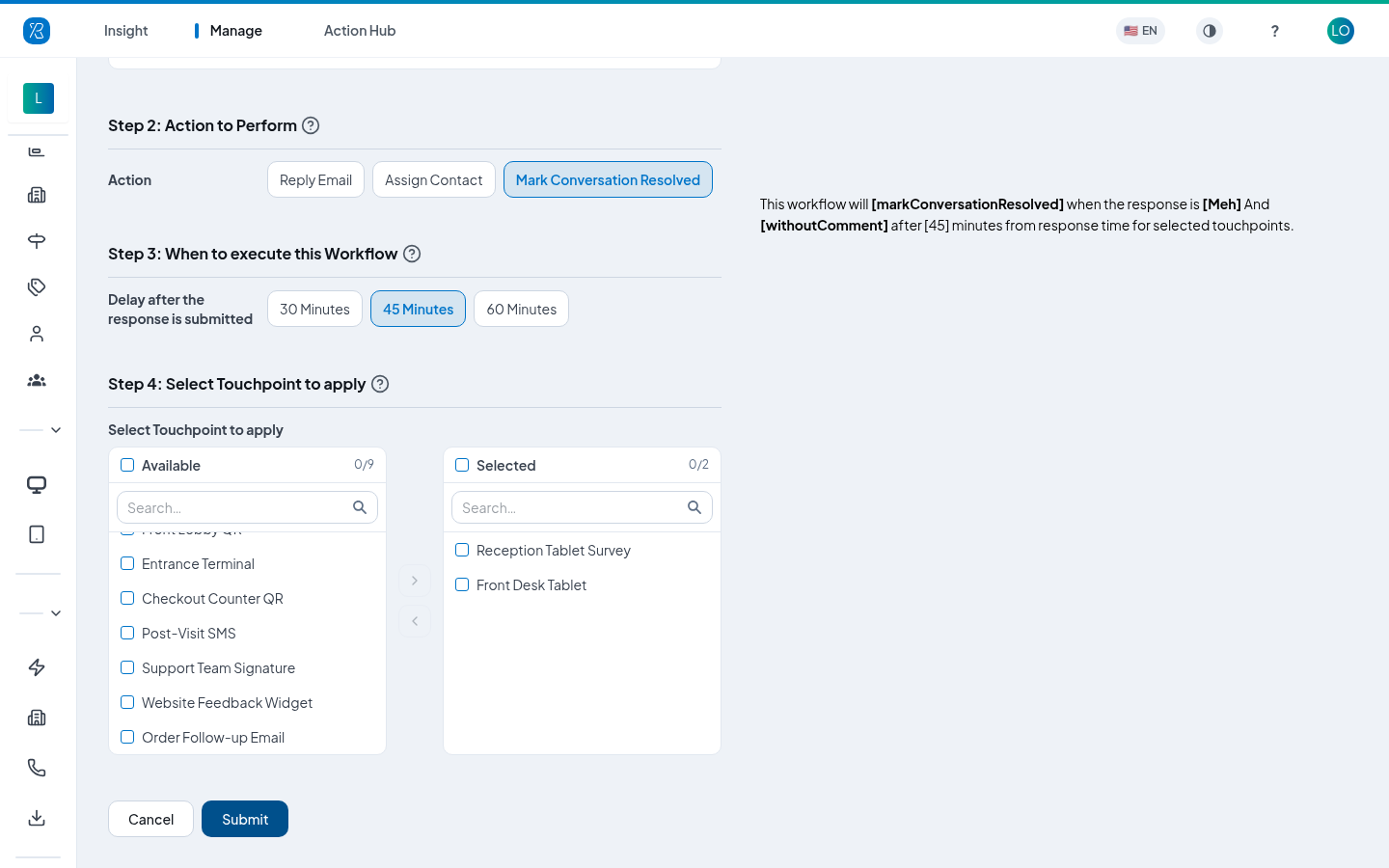Viewport: 1389px width, 868px height.
Task: Click the app logo in the header
Action: 37,31
